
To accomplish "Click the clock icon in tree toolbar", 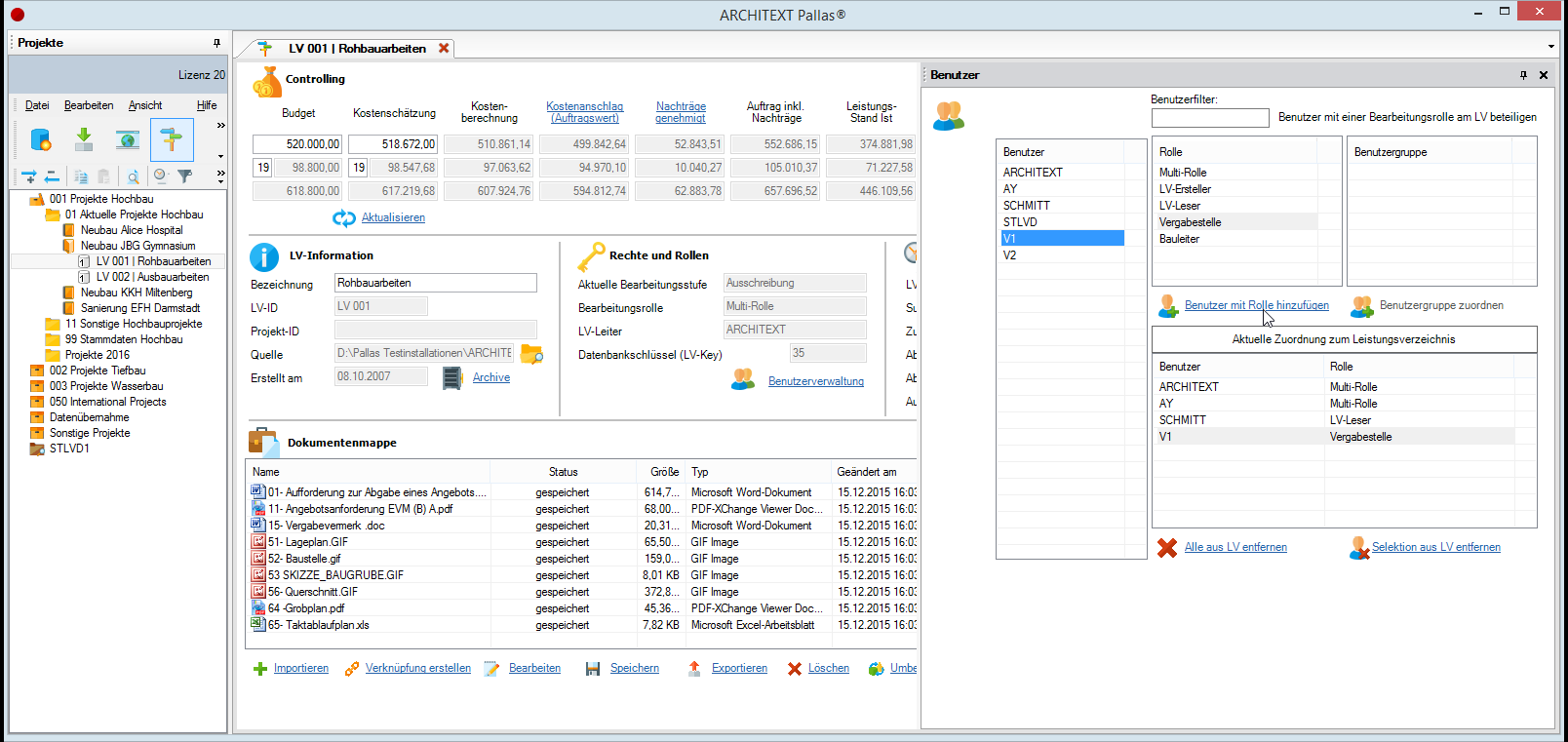I will pyautogui.click(x=161, y=176).
